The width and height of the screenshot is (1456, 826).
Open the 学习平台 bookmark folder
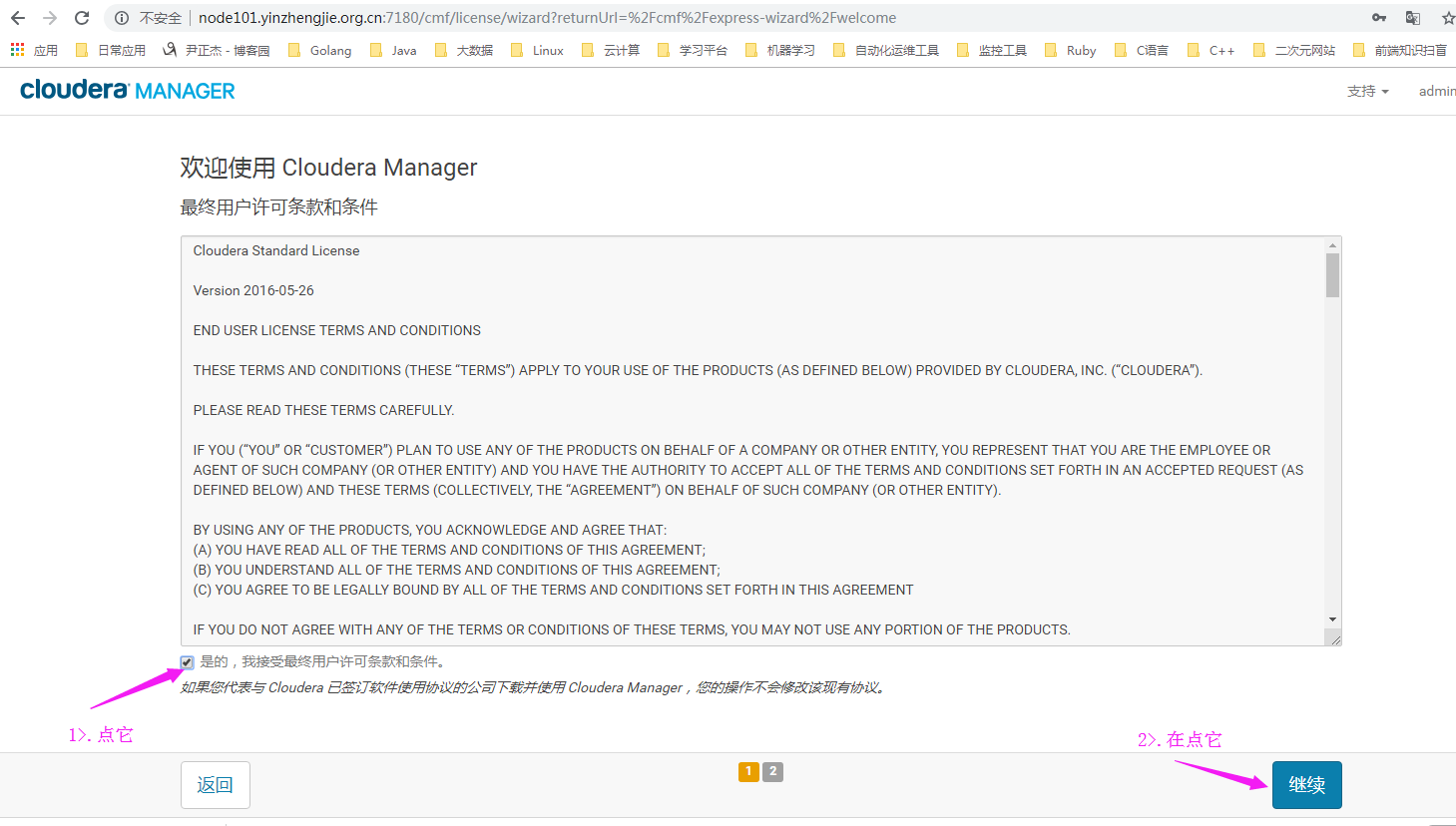tap(693, 50)
